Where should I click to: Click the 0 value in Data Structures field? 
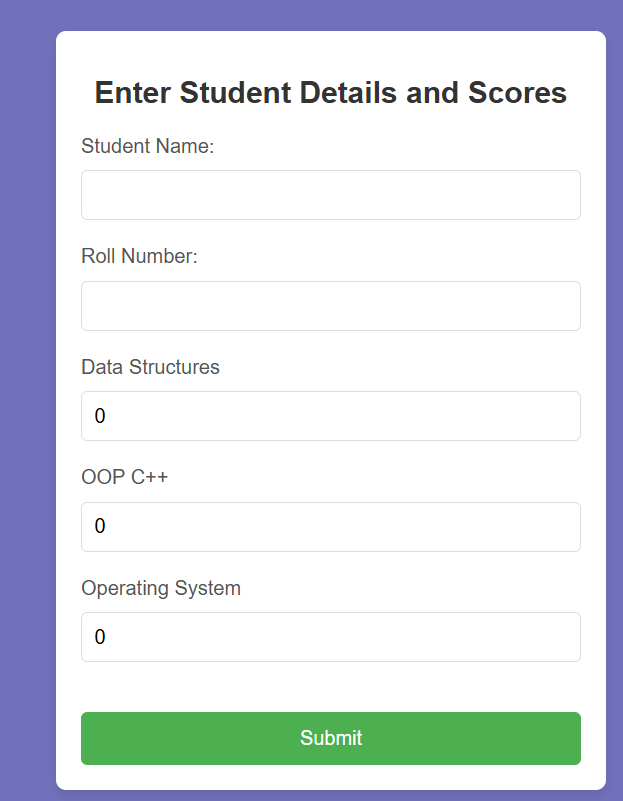point(100,416)
